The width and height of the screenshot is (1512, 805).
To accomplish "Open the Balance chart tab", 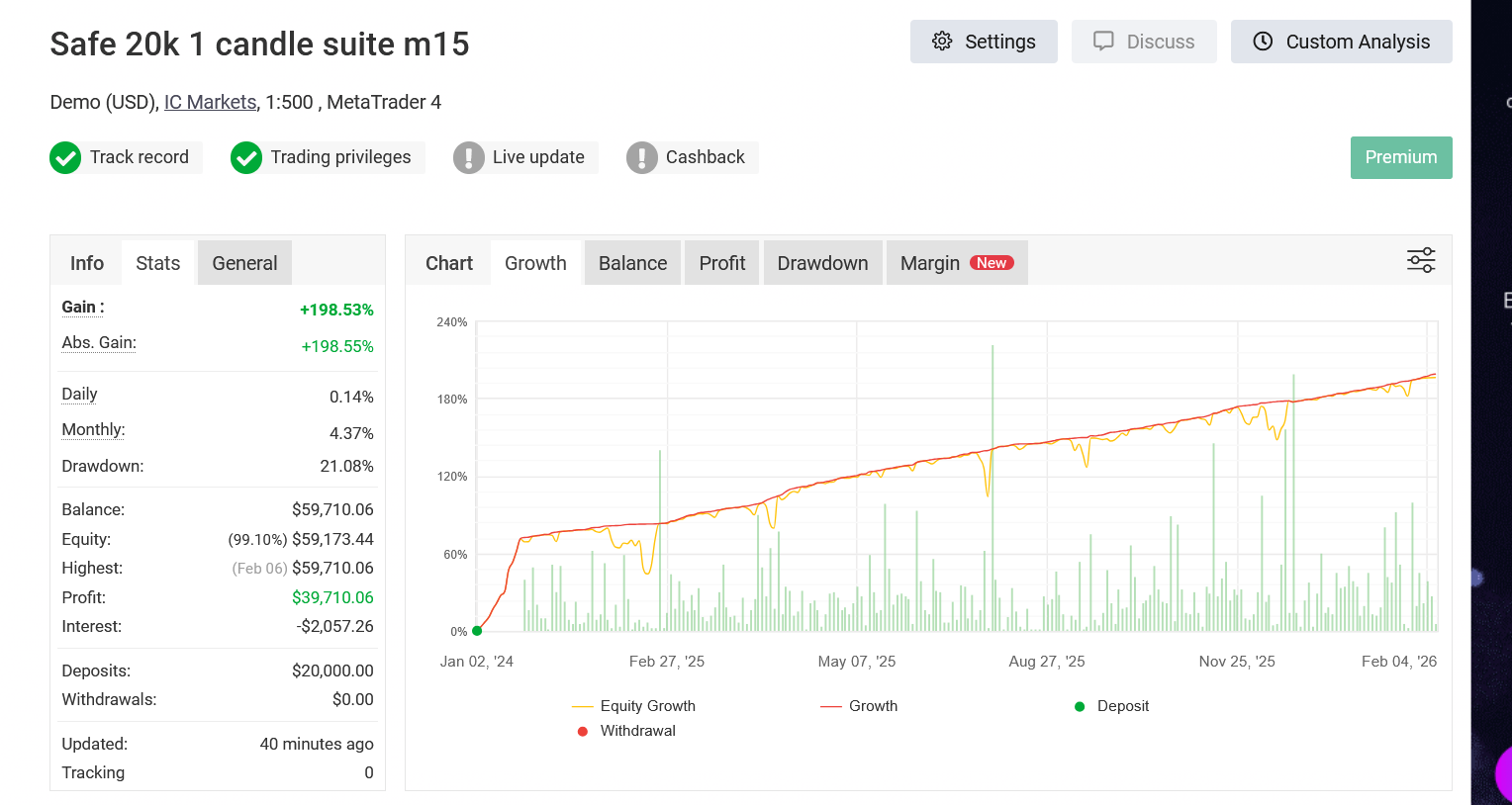I will 632,263.
